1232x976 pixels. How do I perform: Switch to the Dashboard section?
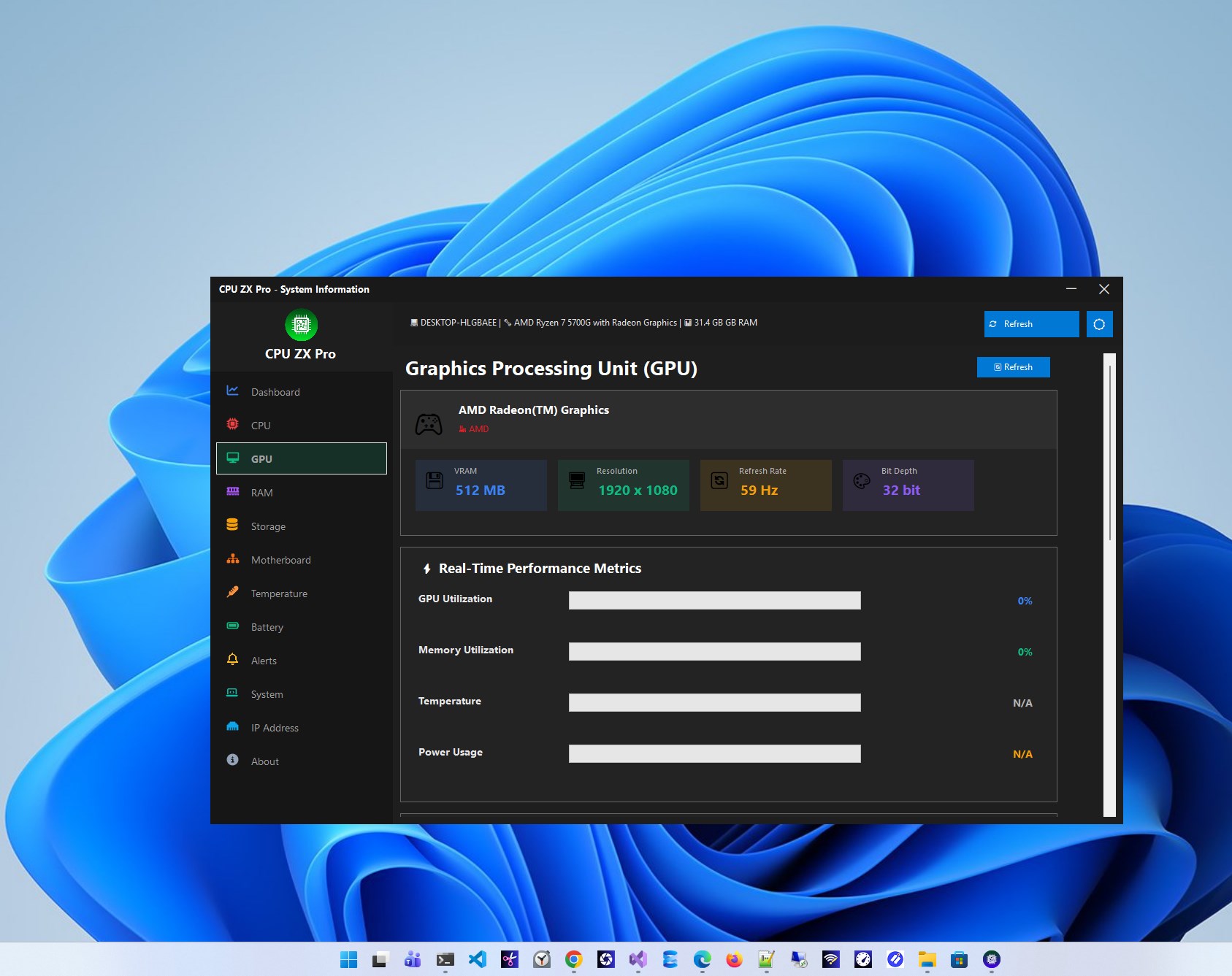pos(275,392)
